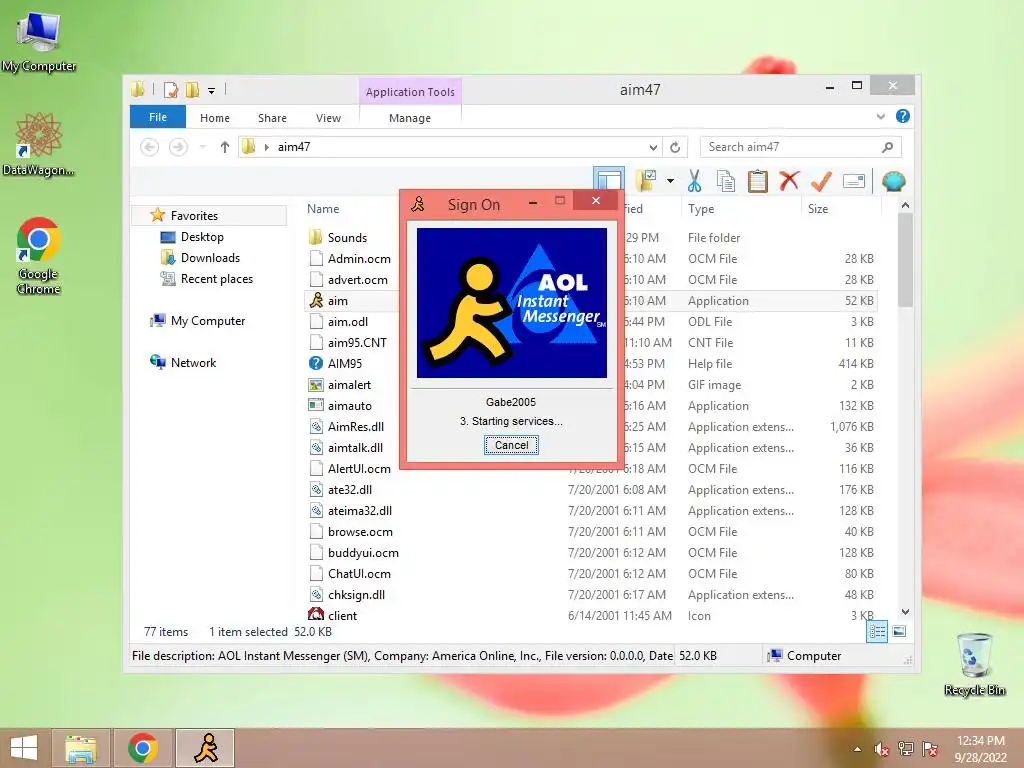Click the properties icon in quick access toolbar
The height and width of the screenshot is (768, 1024).
click(x=171, y=89)
